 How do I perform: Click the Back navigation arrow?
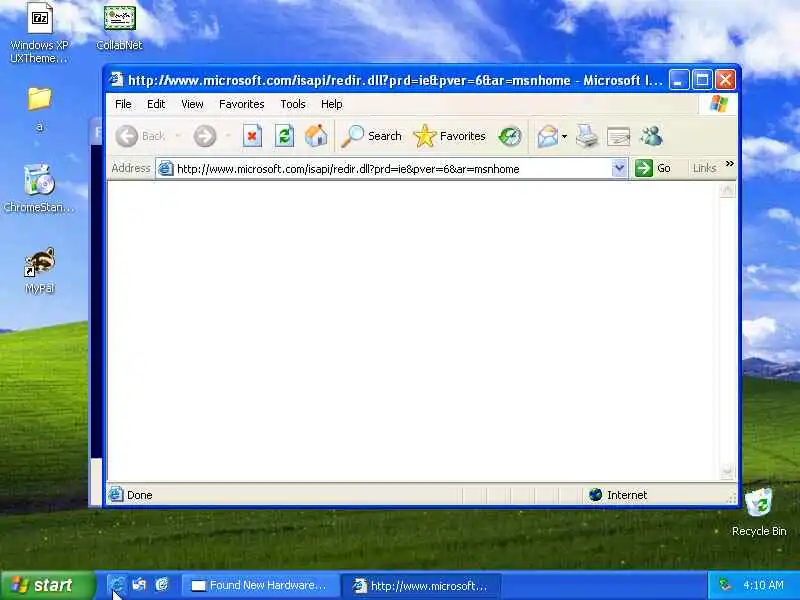[127, 136]
